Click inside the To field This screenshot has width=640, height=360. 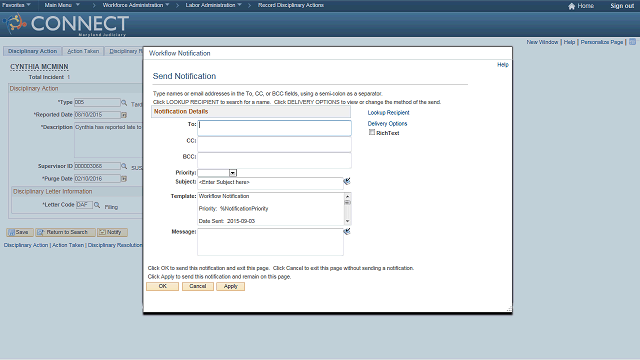click(x=274, y=128)
